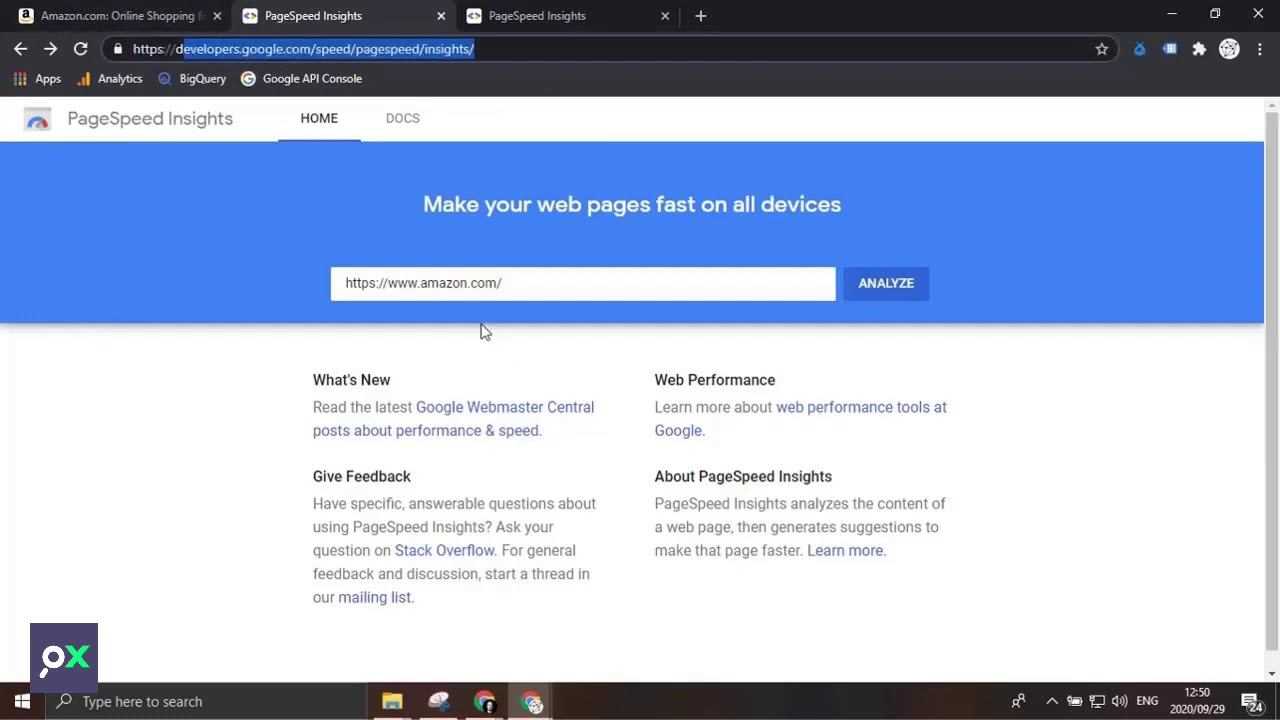Screen dimensions: 1280x720
Task: Open the BigQuery bookmark
Action: 192,78
